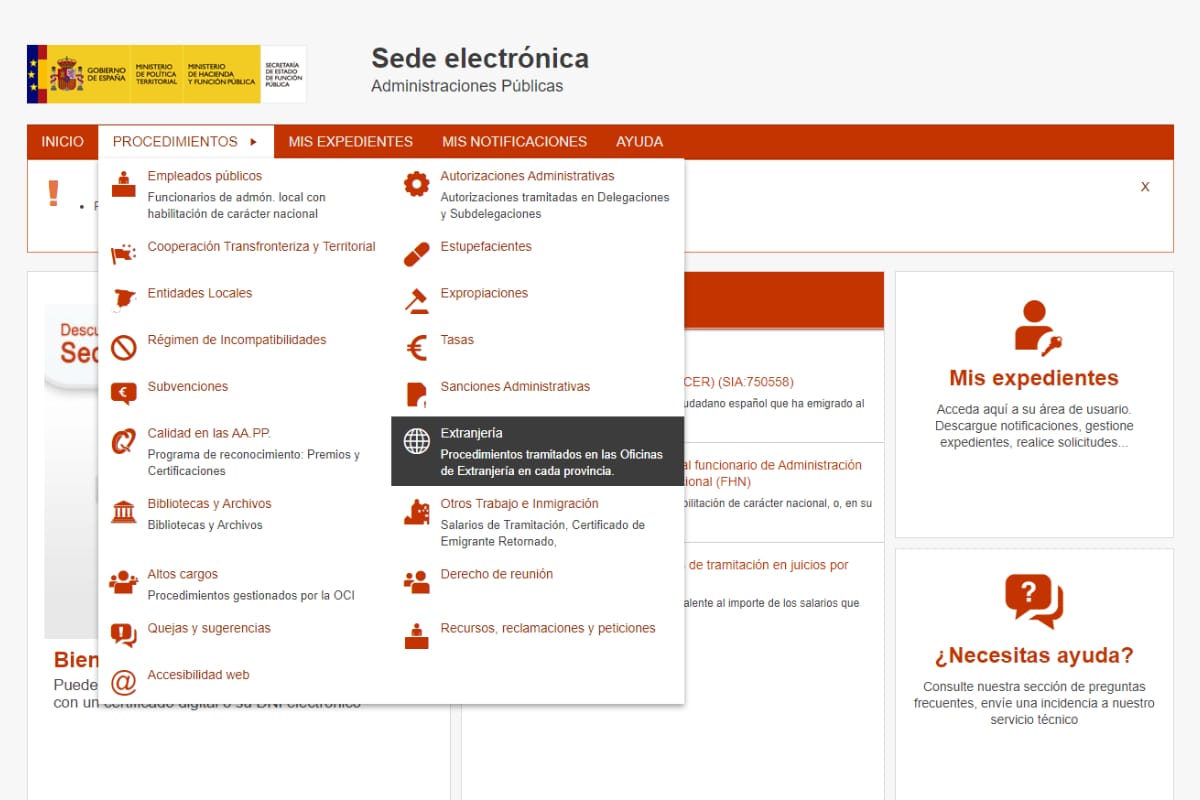Screen dimensions: 1200x800
Task: Click the Otros Trabajo e Inmigración icon
Action: [x=416, y=511]
